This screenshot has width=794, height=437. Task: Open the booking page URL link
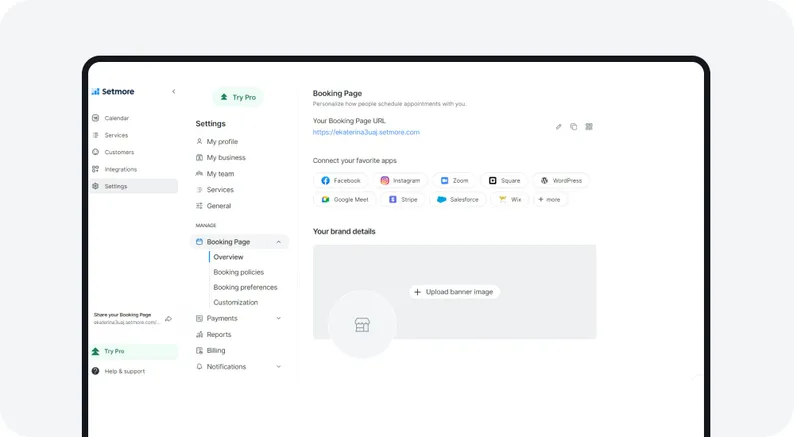click(366, 132)
